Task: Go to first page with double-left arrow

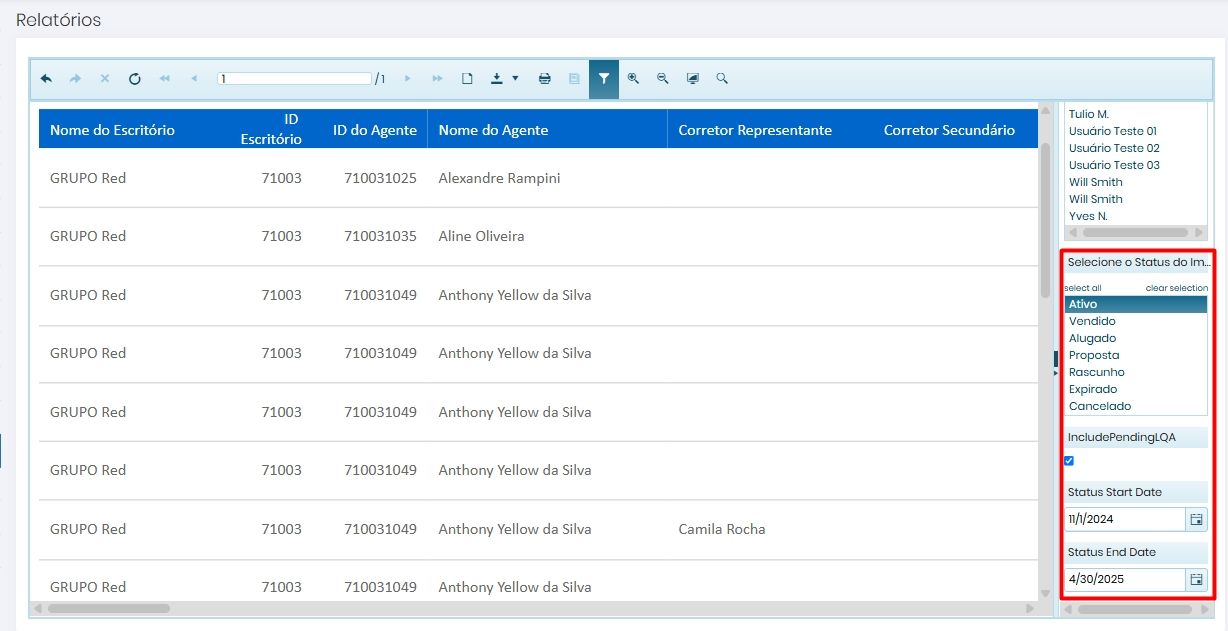Action: pos(165,79)
